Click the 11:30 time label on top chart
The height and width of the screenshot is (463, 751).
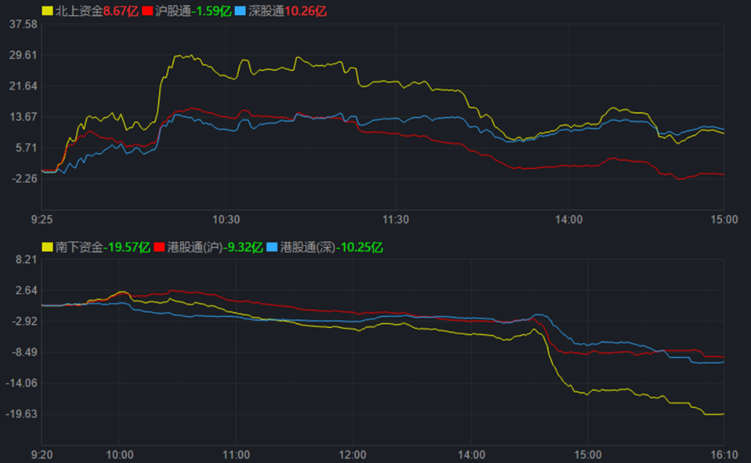pyautogui.click(x=397, y=218)
